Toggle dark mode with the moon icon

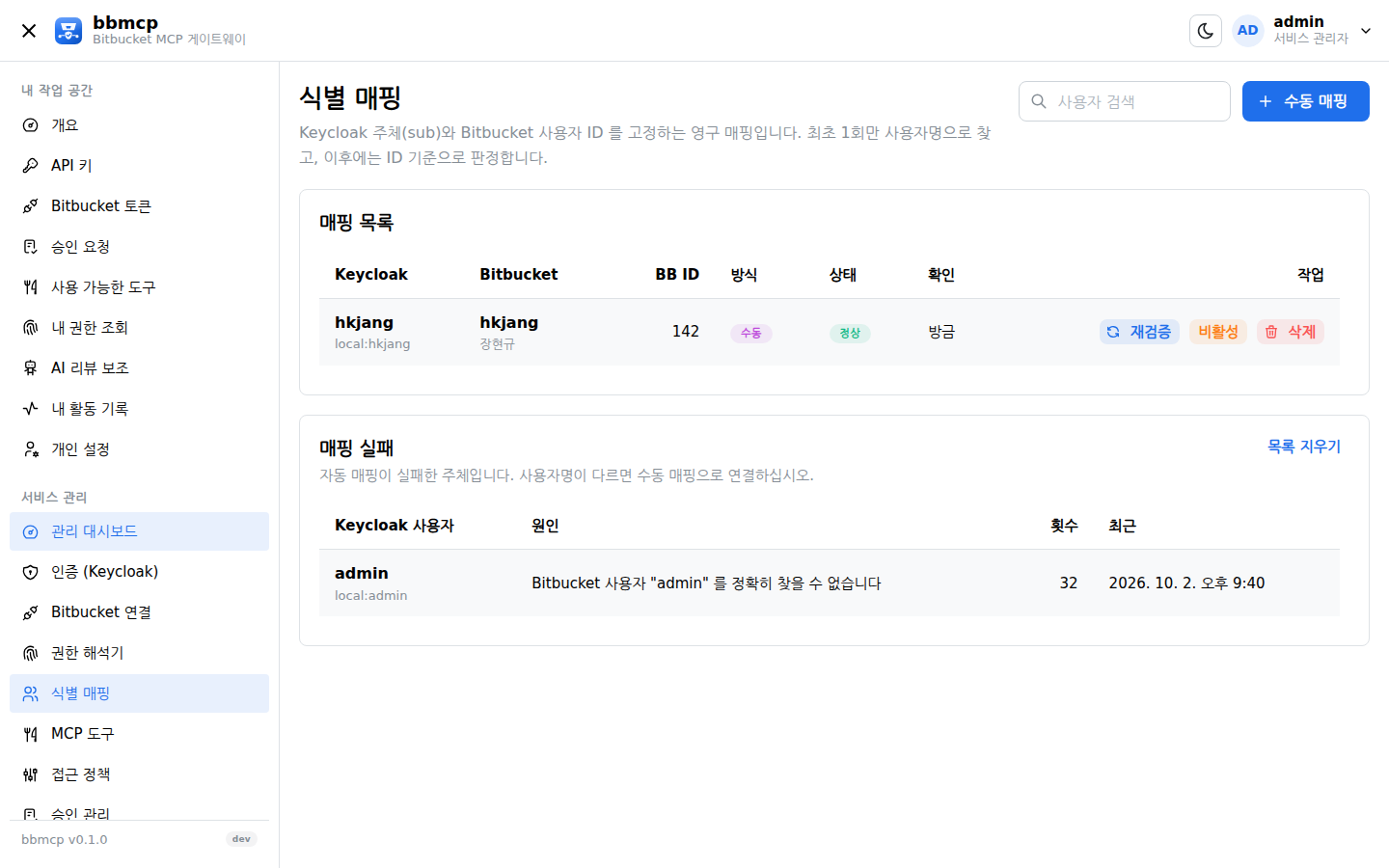(x=1206, y=31)
